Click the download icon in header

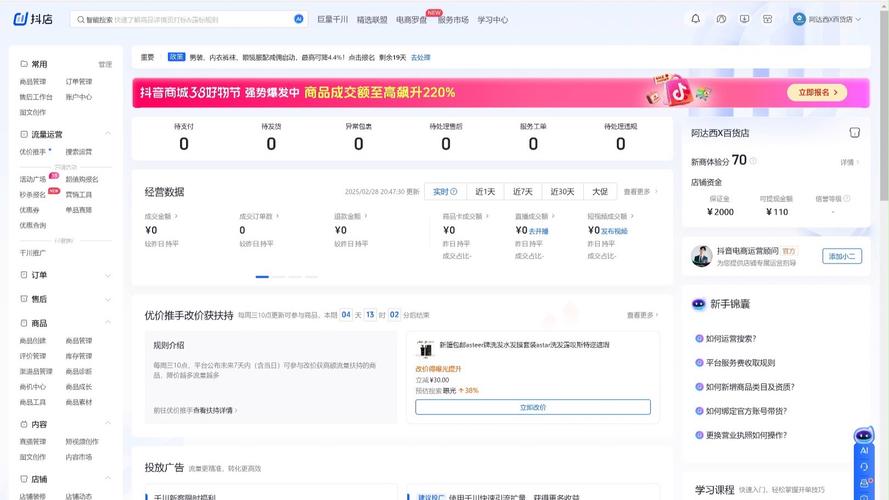tap(744, 19)
